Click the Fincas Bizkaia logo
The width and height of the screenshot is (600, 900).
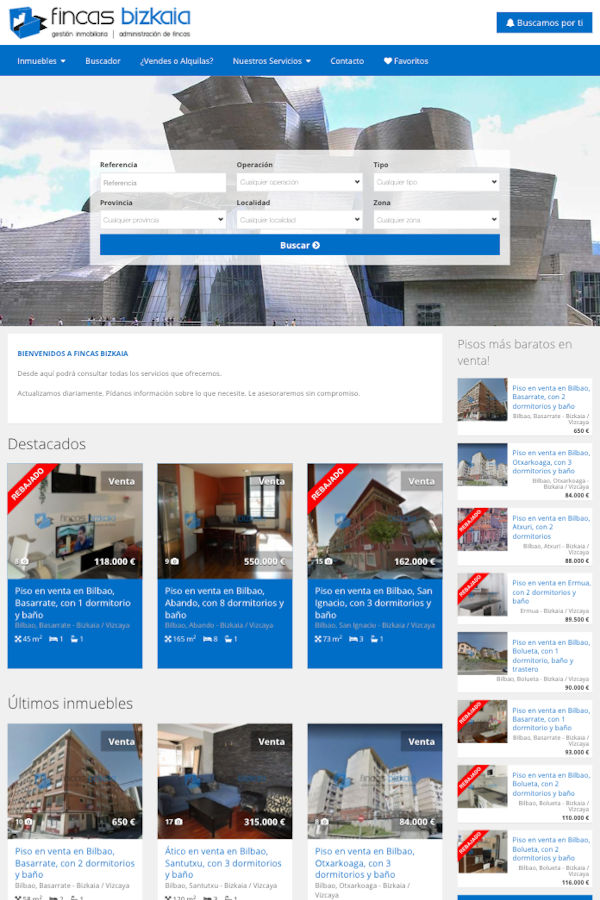(100, 22)
